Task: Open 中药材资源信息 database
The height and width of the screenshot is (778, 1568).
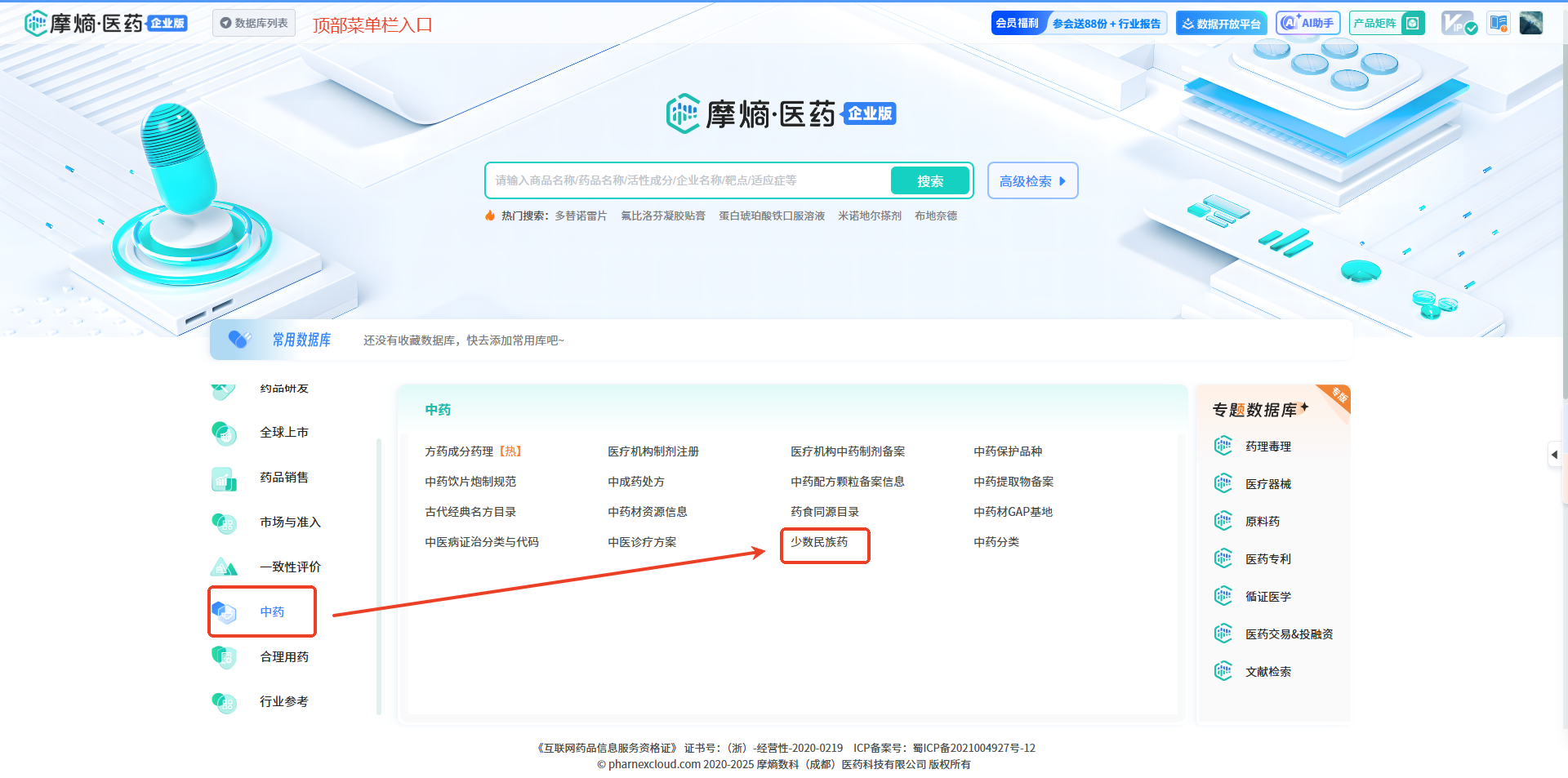Action: click(648, 512)
